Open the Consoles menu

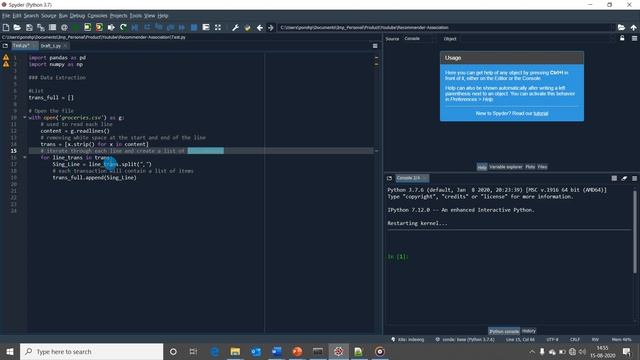click(x=97, y=16)
